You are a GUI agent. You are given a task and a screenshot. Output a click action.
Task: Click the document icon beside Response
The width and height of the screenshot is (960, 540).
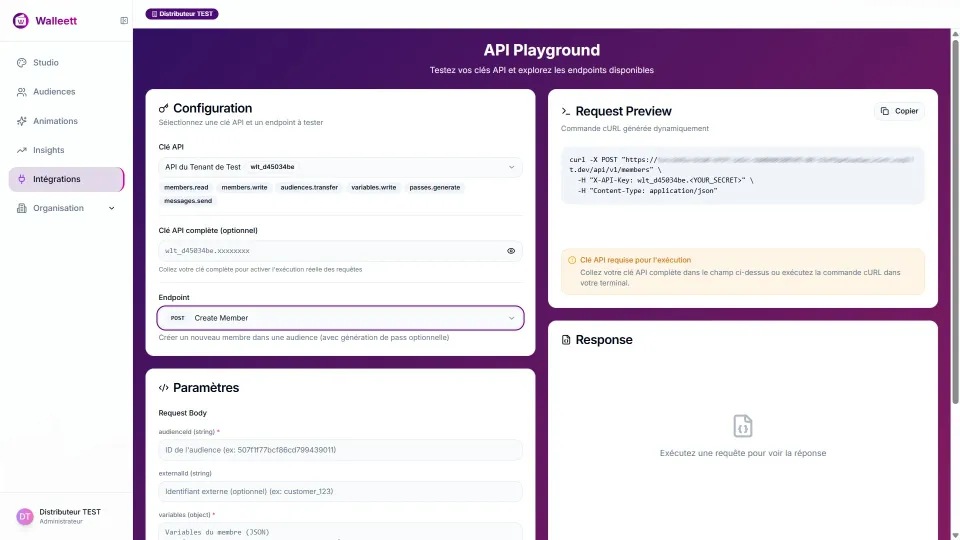pyautogui.click(x=566, y=340)
